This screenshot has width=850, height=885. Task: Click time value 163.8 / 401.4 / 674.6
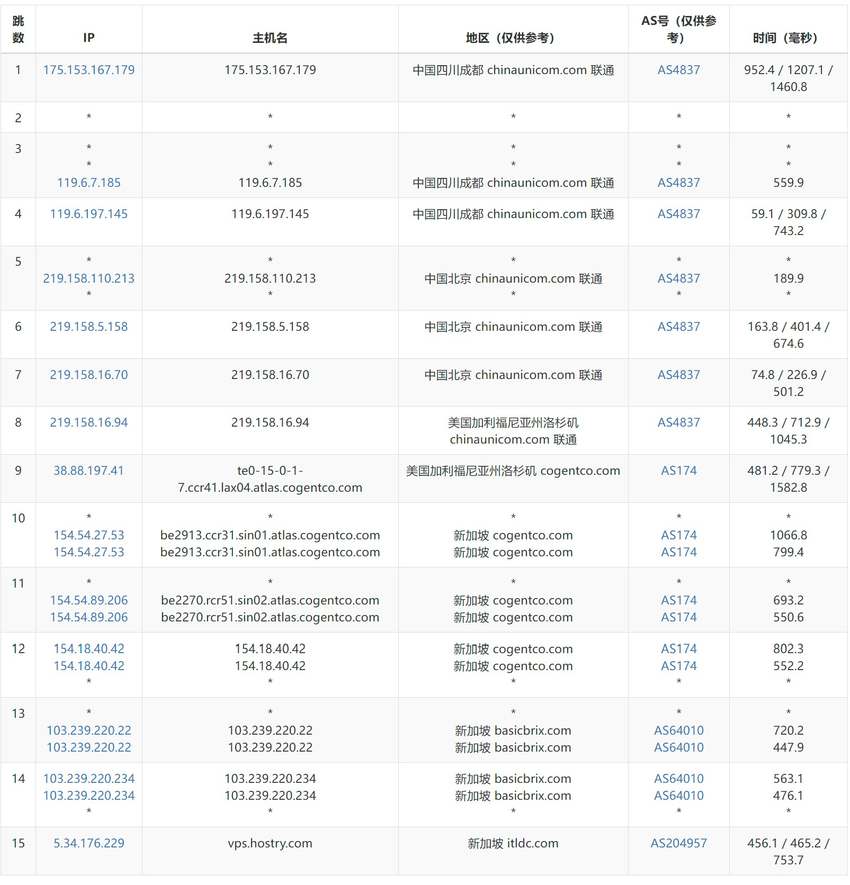[x=788, y=335]
